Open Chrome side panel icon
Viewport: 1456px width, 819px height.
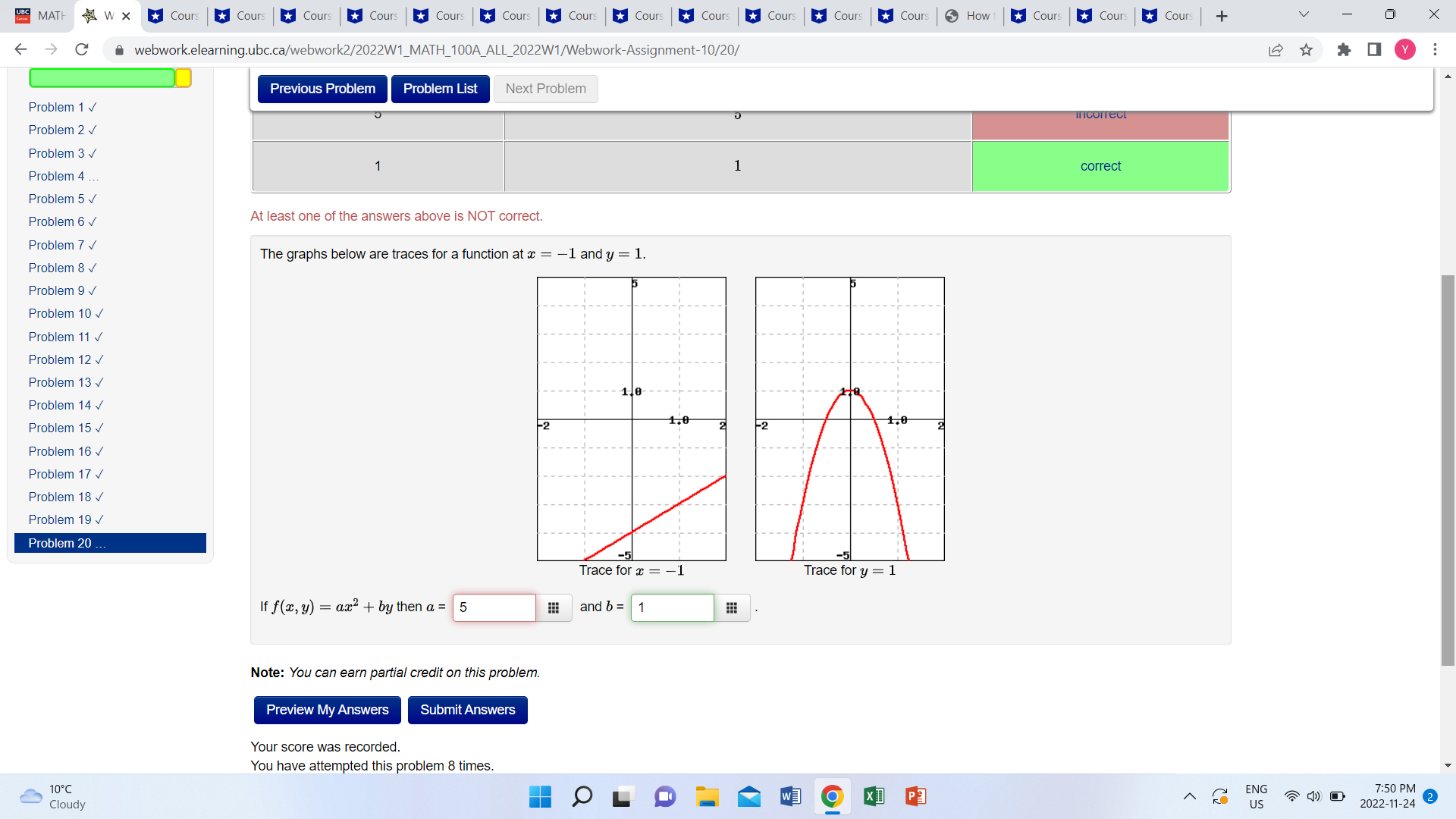(1374, 50)
